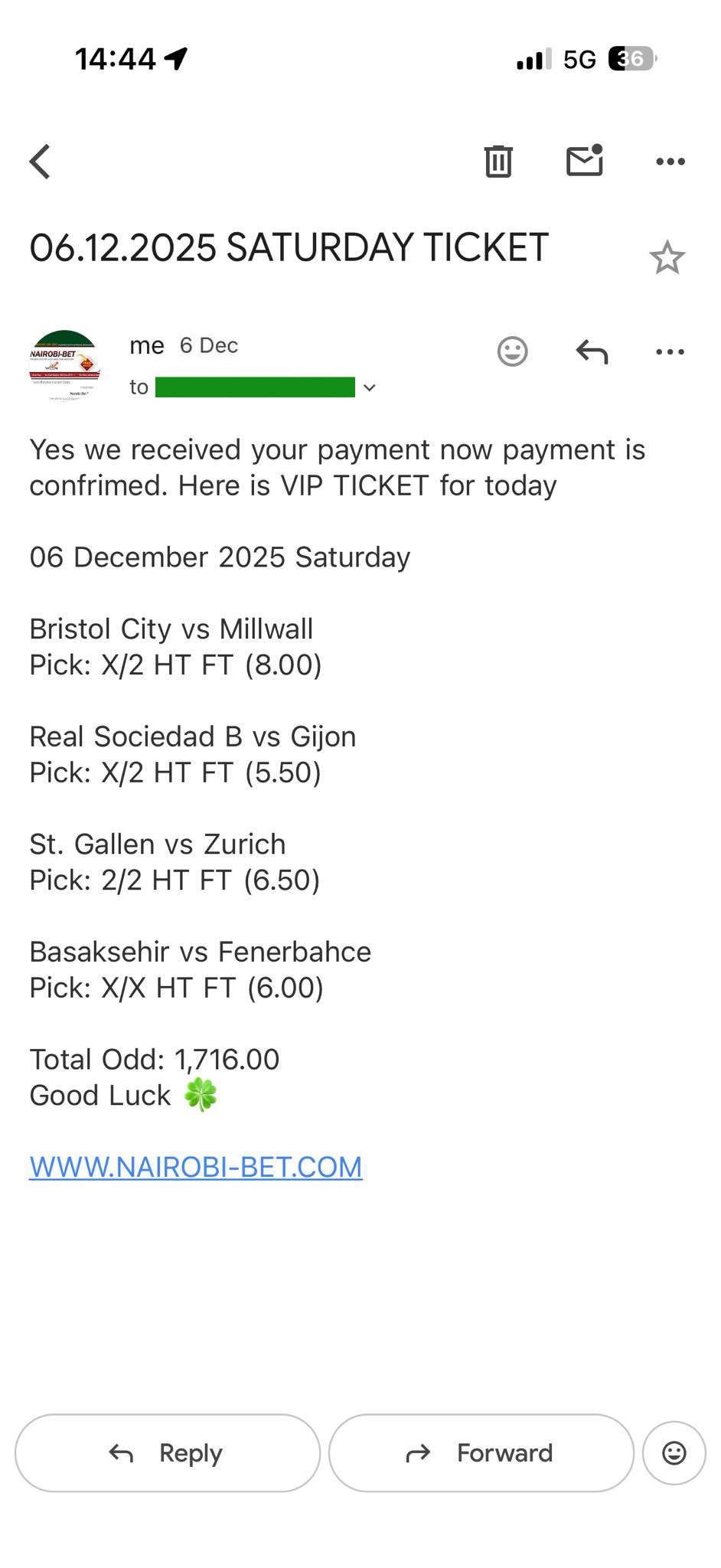
Task: Tap the "6 Dec" date label
Action: pos(209,346)
